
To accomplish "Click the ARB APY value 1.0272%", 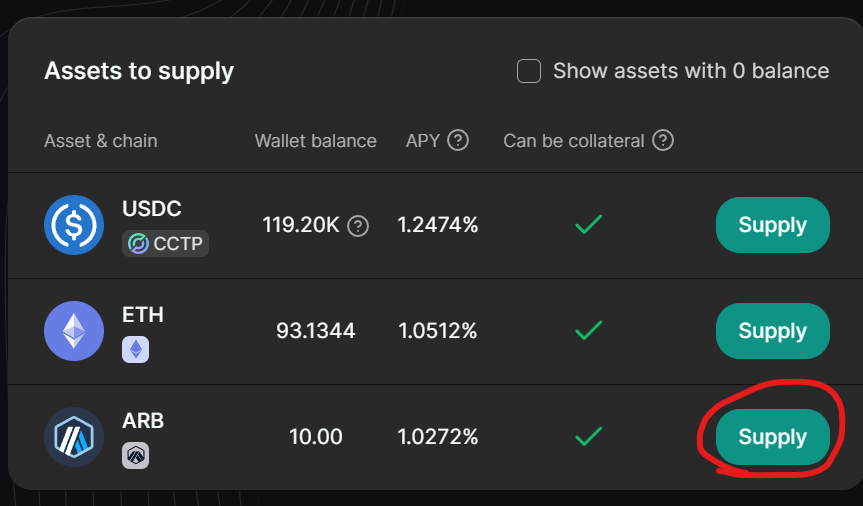I will (437, 437).
